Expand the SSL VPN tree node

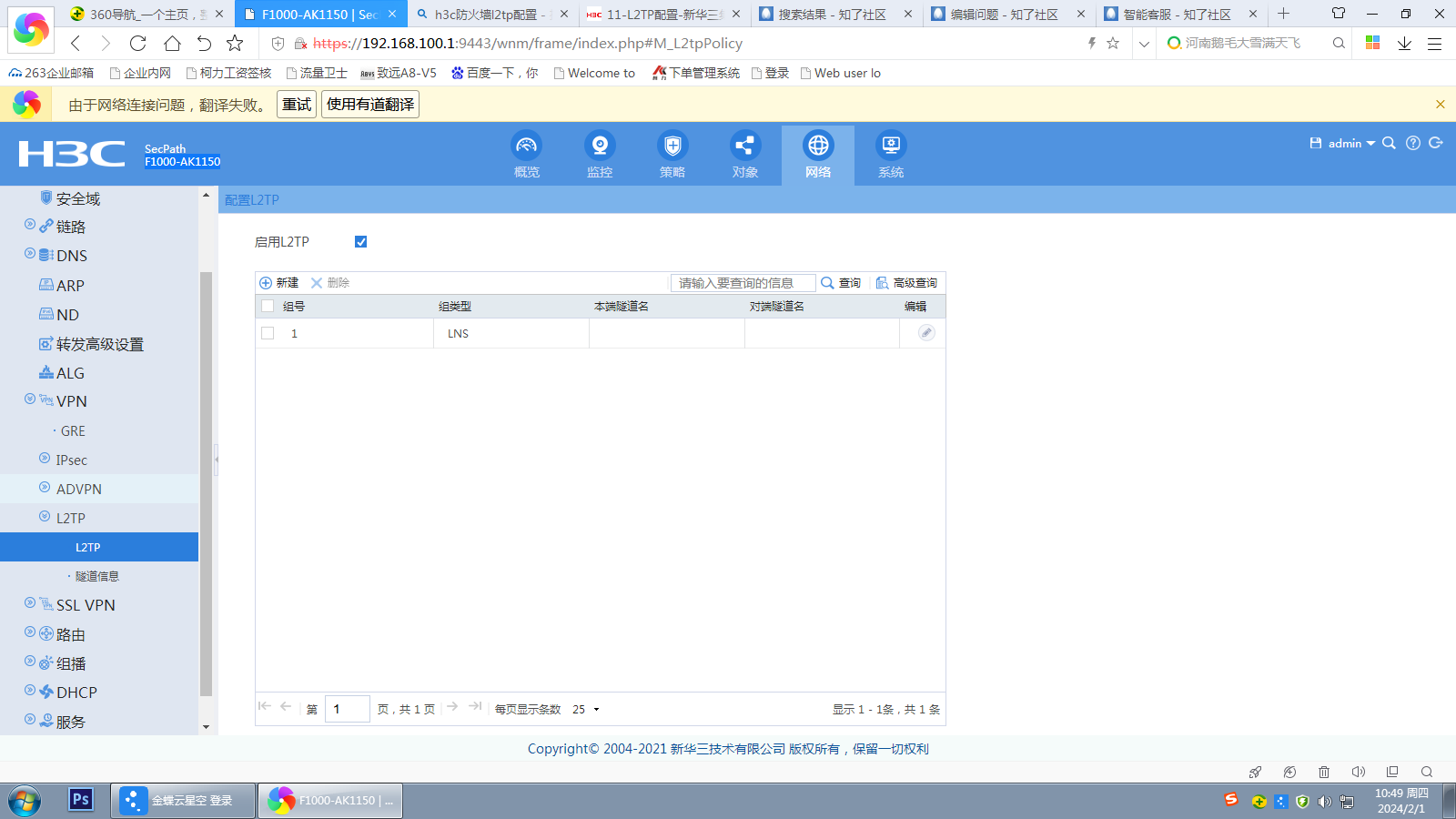30,603
